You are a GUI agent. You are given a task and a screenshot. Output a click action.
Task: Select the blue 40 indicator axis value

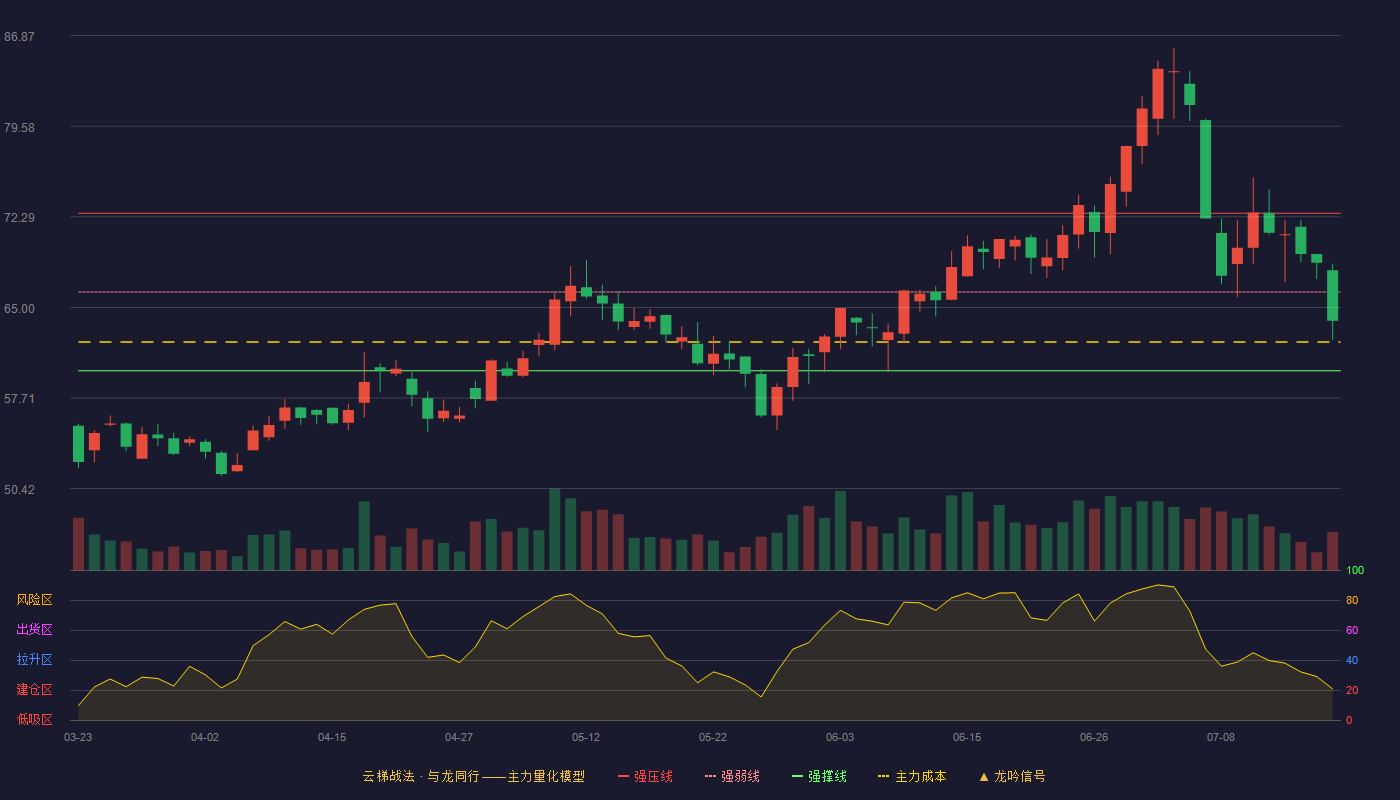(x=1352, y=660)
